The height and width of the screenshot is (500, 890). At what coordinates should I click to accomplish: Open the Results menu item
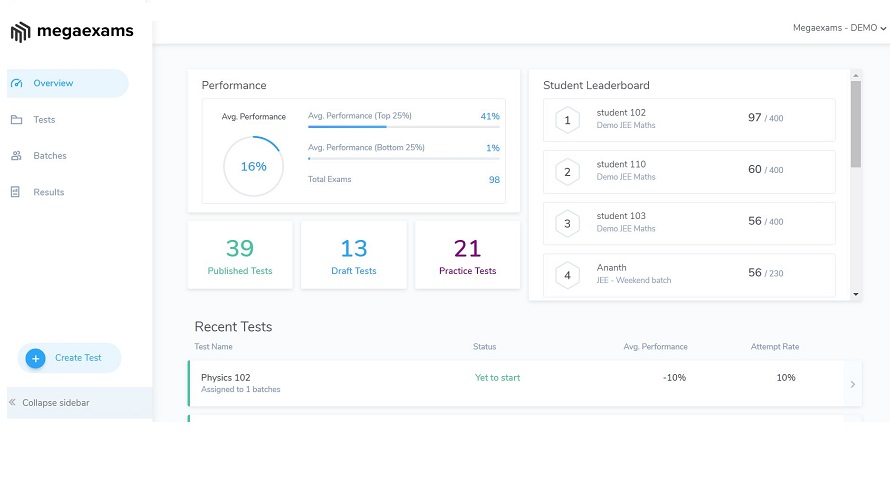click(x=48, y=192)
